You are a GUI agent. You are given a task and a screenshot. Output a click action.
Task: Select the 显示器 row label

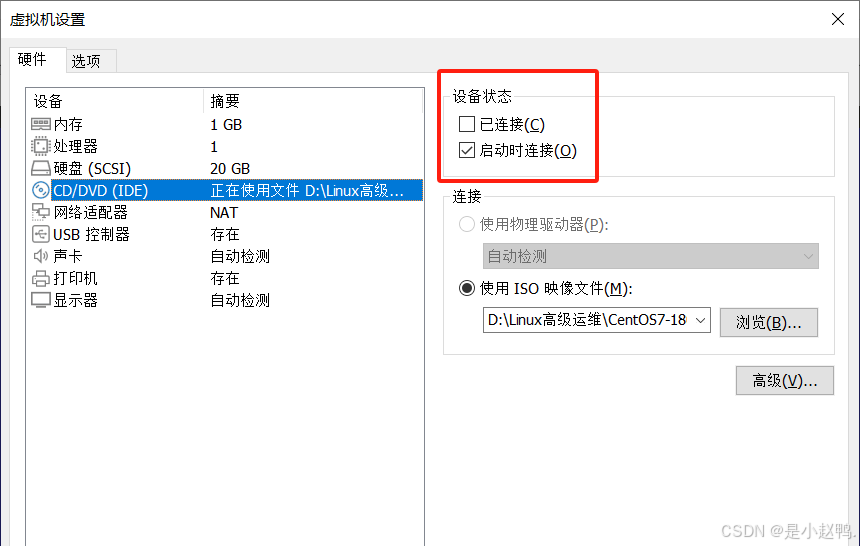coord(75,300)
